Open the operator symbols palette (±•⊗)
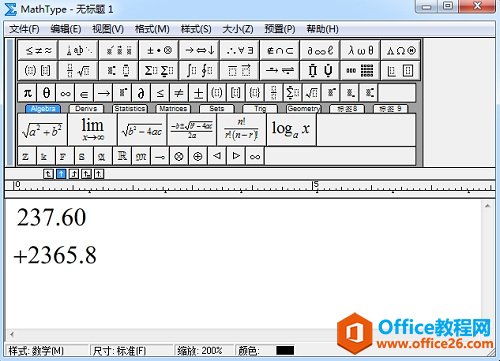Viewport: 500px width, 361px height. pos(159,50)
